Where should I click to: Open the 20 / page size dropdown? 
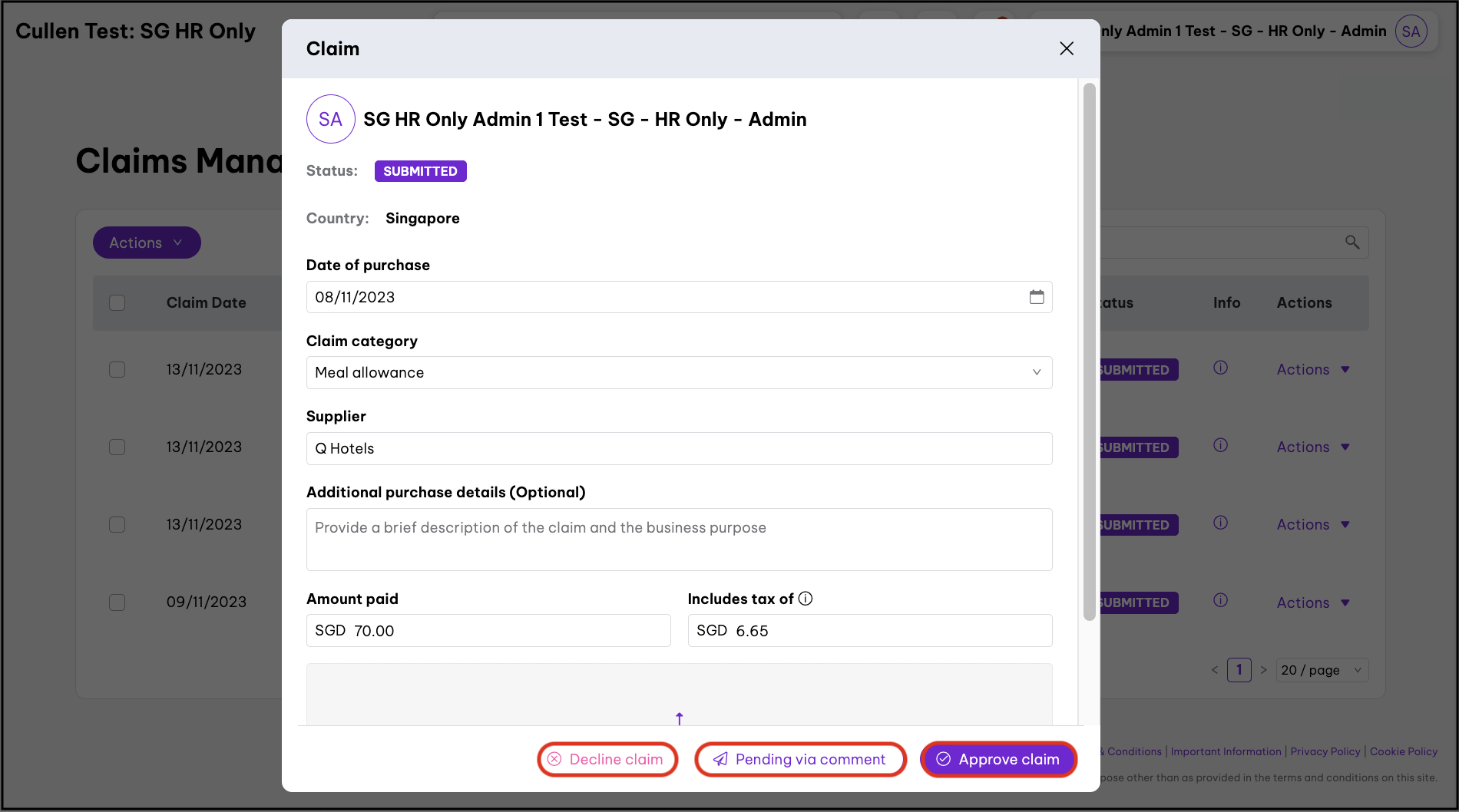(1321, 670)
